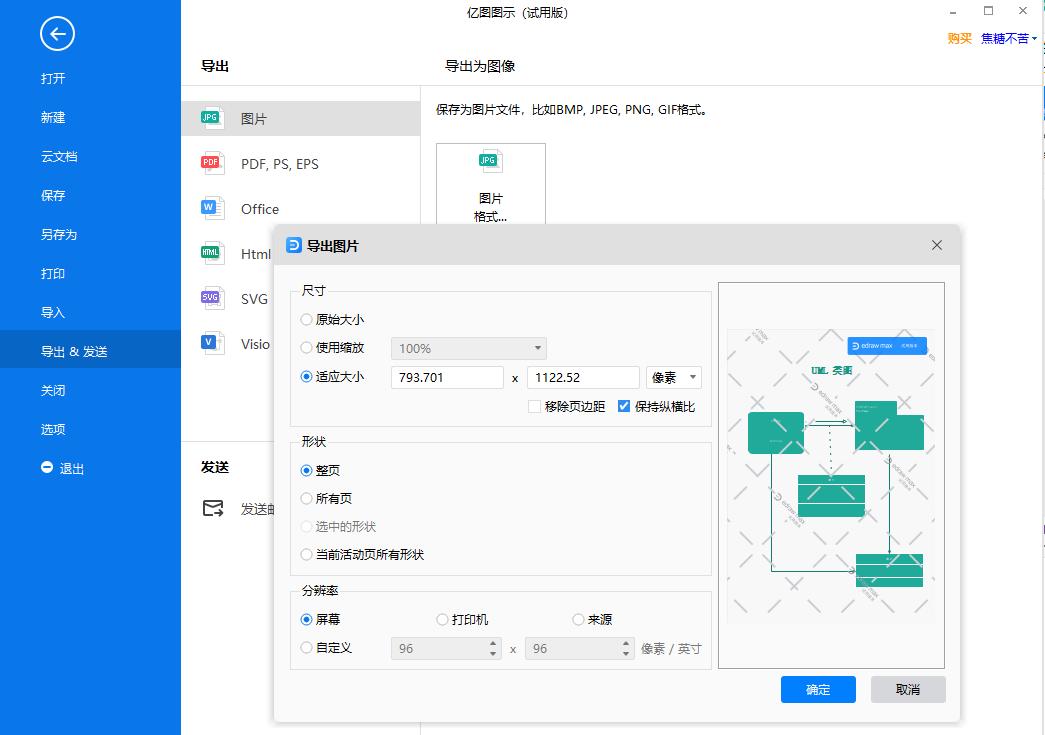Click the up arrow of the 96 DPI stepper

(x=491, y=643)
